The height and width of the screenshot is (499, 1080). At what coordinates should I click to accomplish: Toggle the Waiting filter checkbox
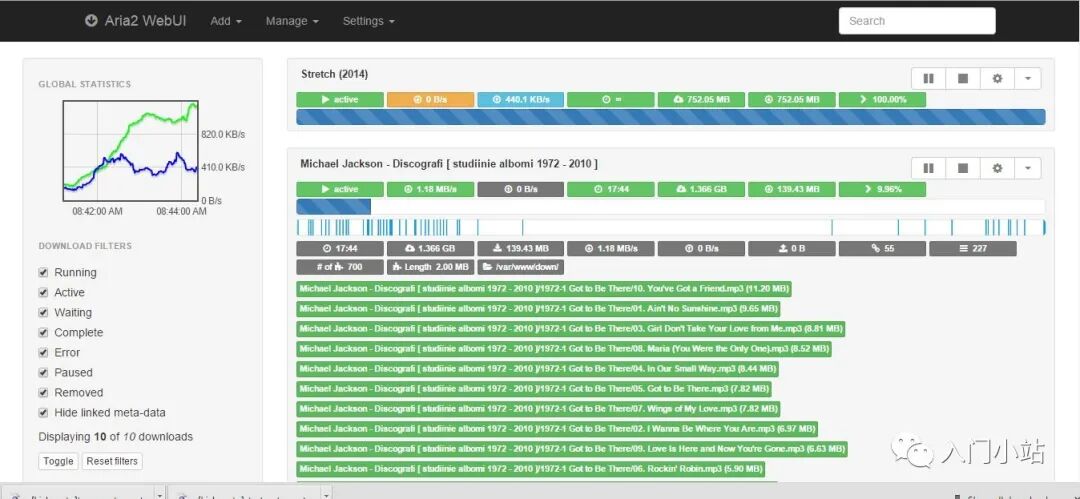pyautogui.click(x=43, y=312)
